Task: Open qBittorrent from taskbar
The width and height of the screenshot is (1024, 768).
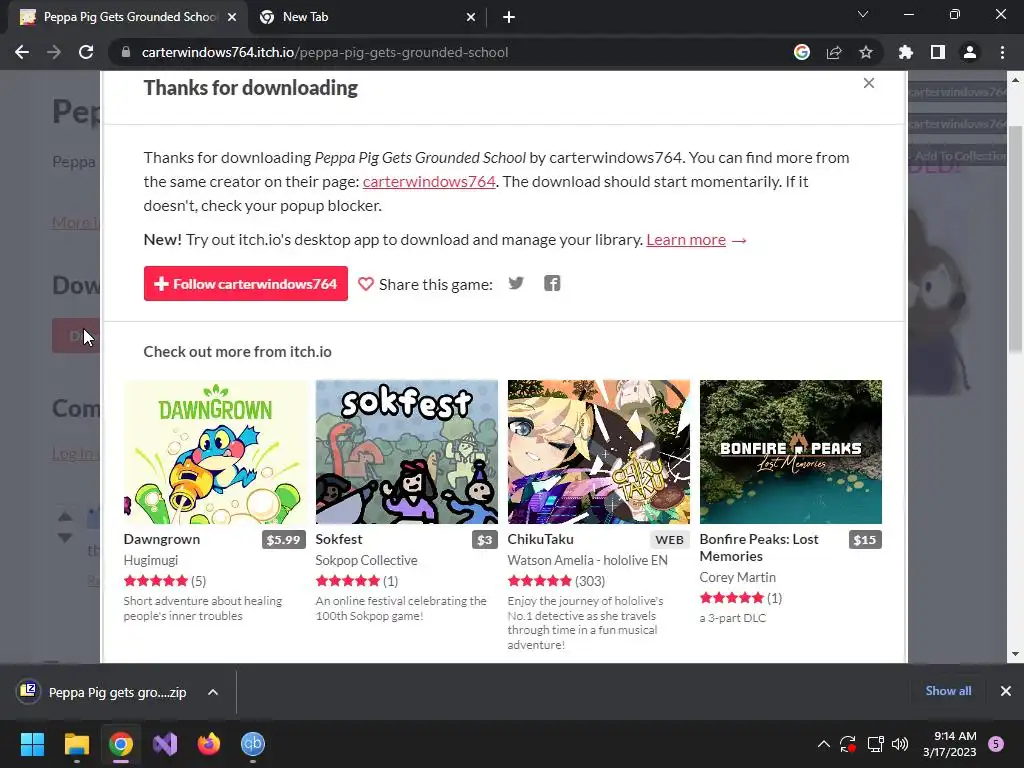Action: 253,744
